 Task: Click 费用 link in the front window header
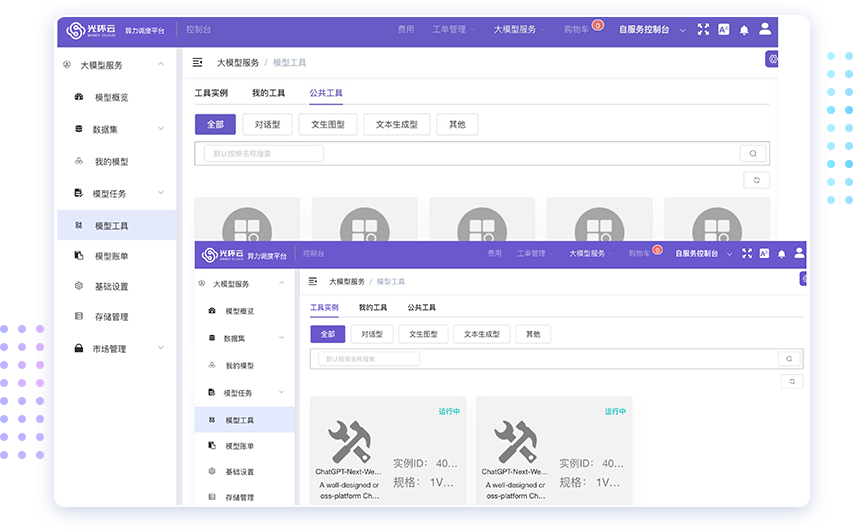[494, 254]
